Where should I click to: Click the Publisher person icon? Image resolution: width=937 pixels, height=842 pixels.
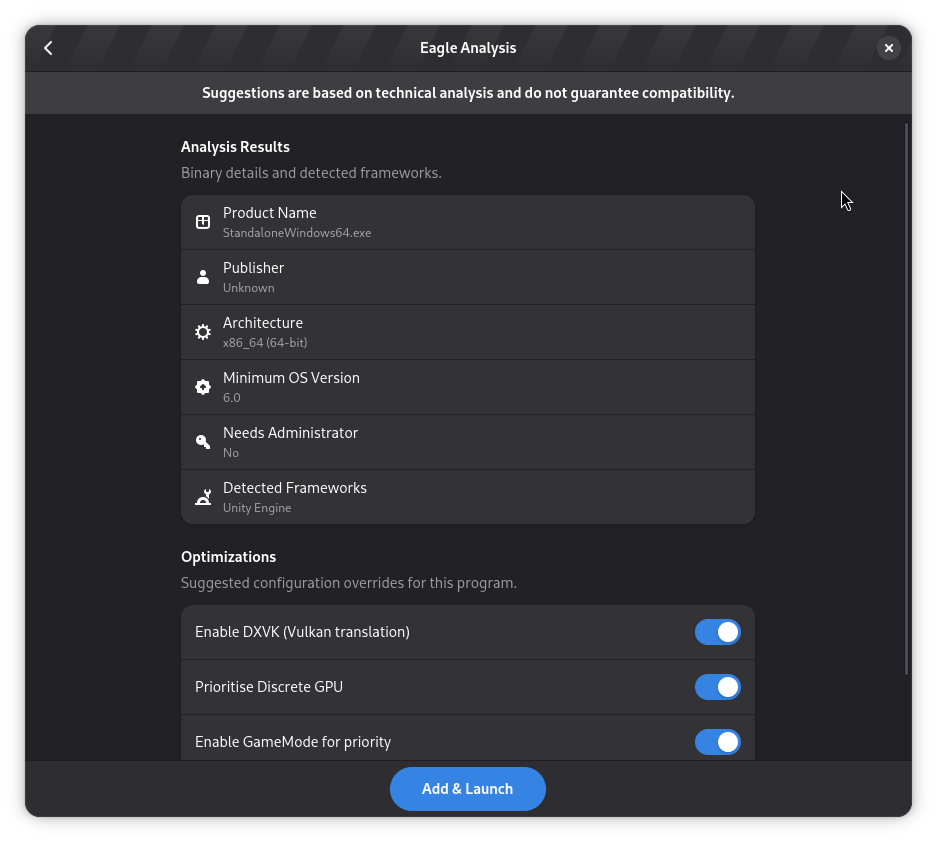click(203, 277)
